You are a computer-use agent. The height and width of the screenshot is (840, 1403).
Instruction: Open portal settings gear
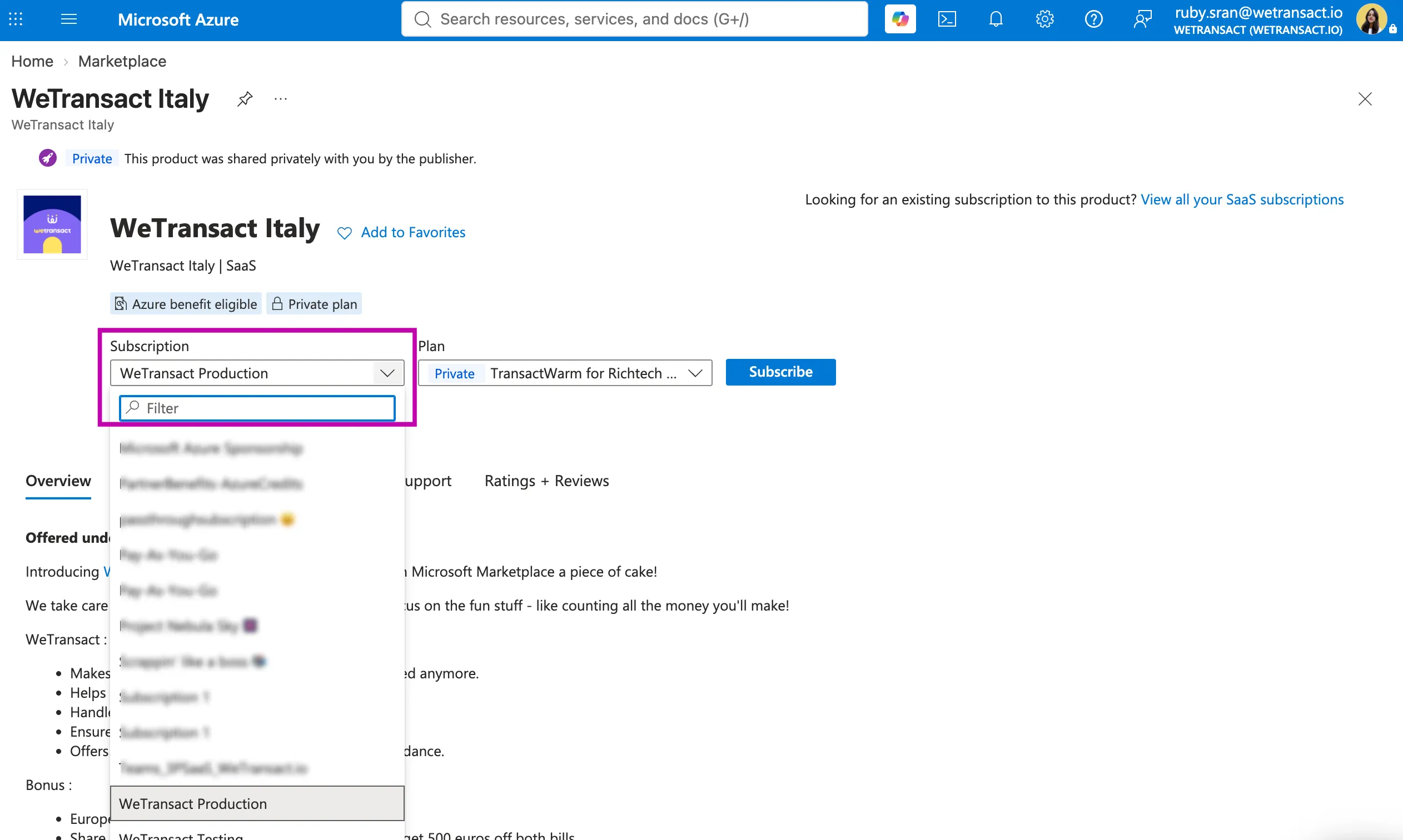pyautogui.click(x=1044, y=19)
